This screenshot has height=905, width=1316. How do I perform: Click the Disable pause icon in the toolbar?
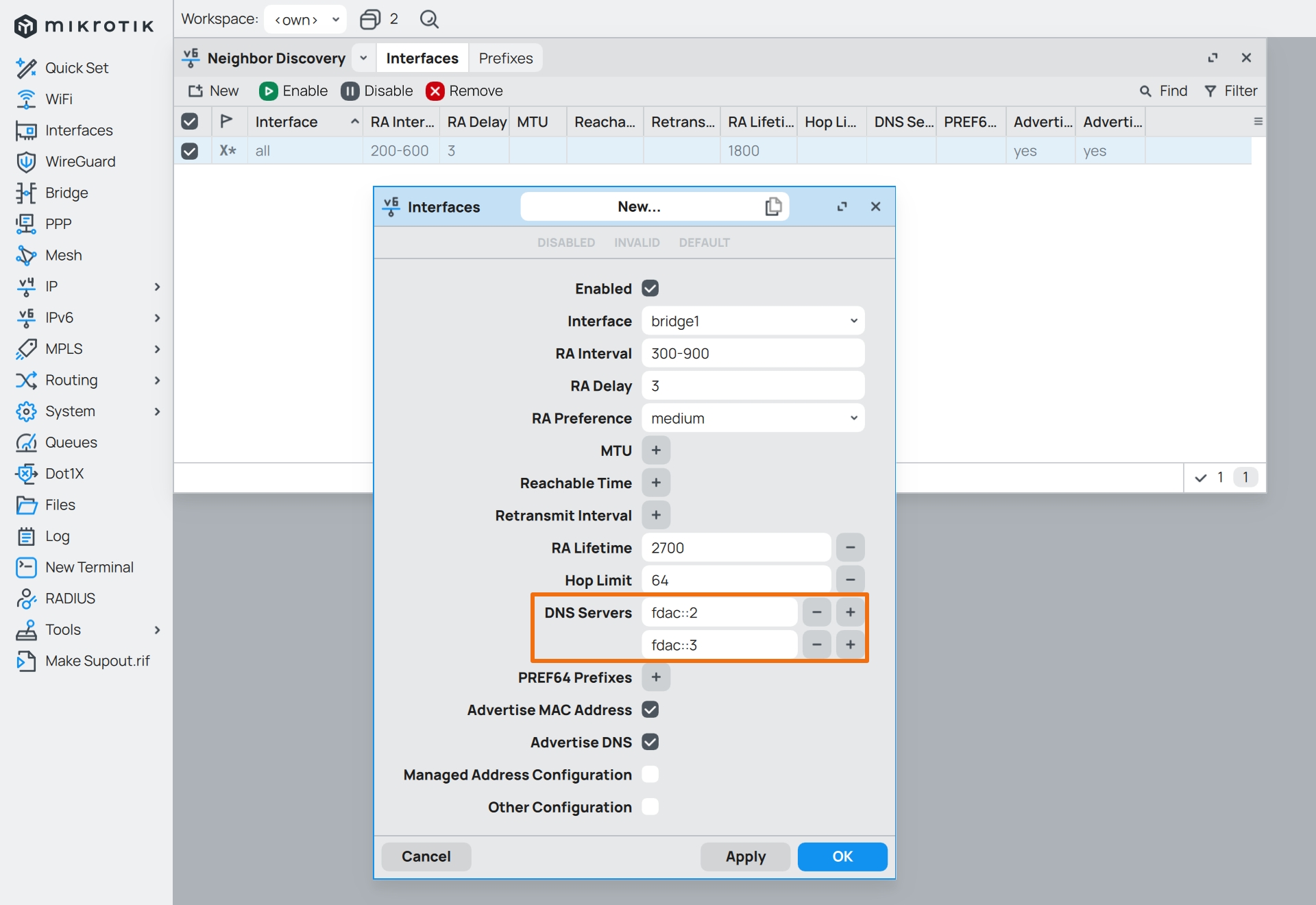350,91
